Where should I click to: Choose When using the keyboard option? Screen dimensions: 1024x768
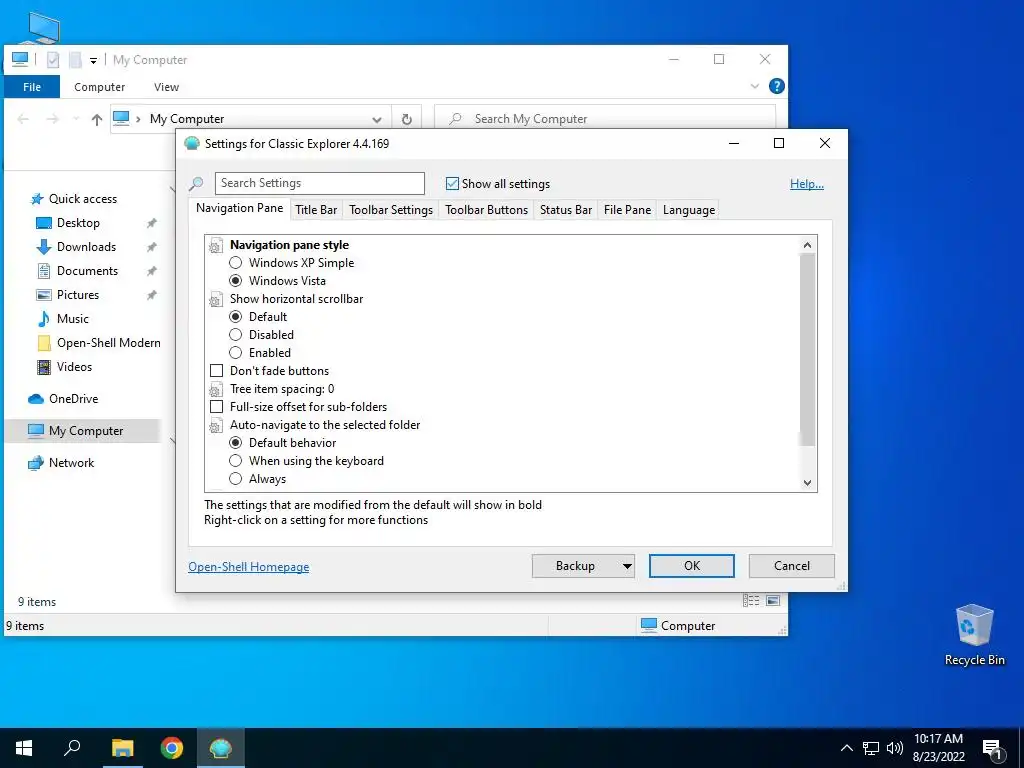click(236, 460)
